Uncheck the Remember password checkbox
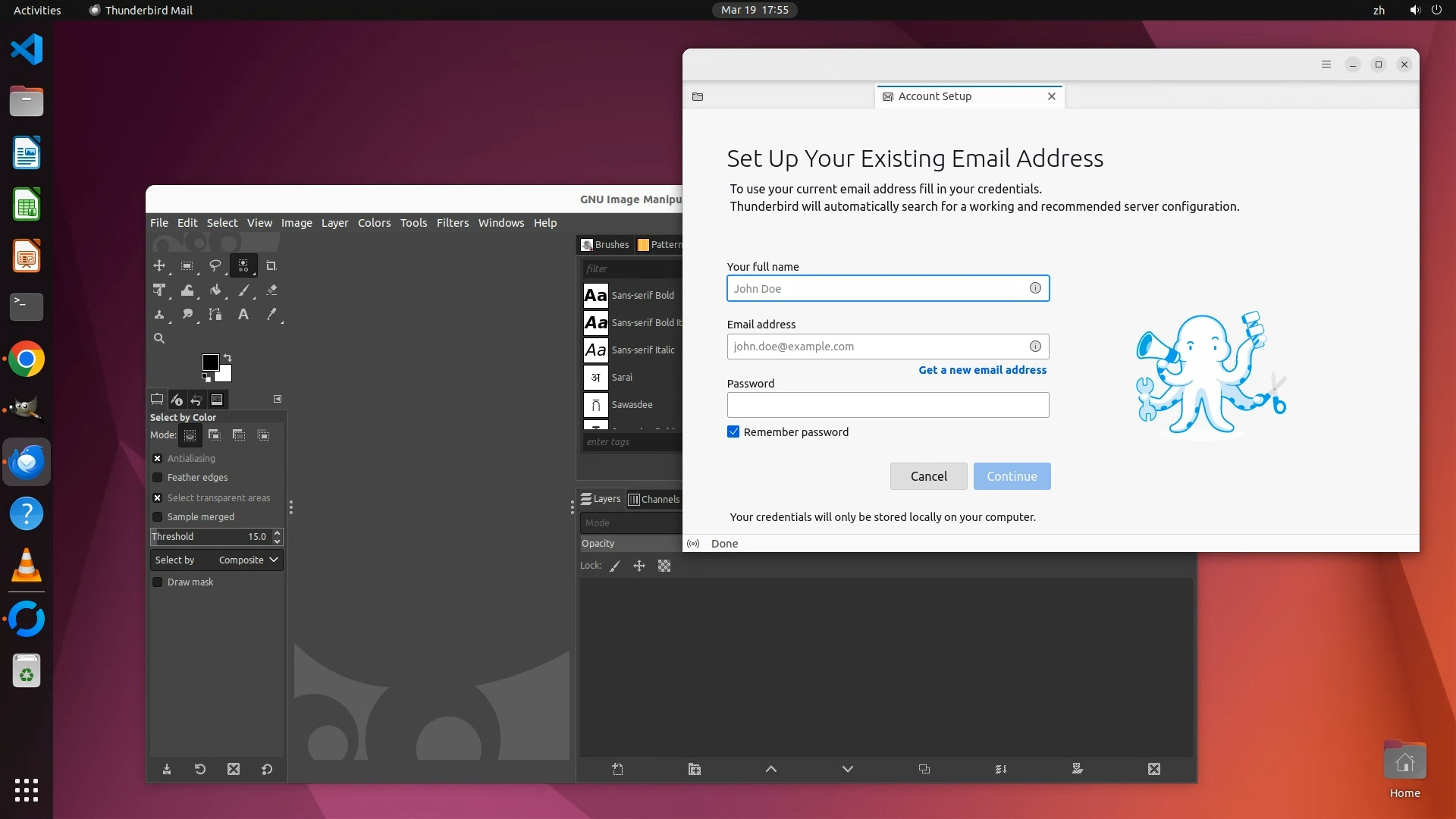 point(733,431)
